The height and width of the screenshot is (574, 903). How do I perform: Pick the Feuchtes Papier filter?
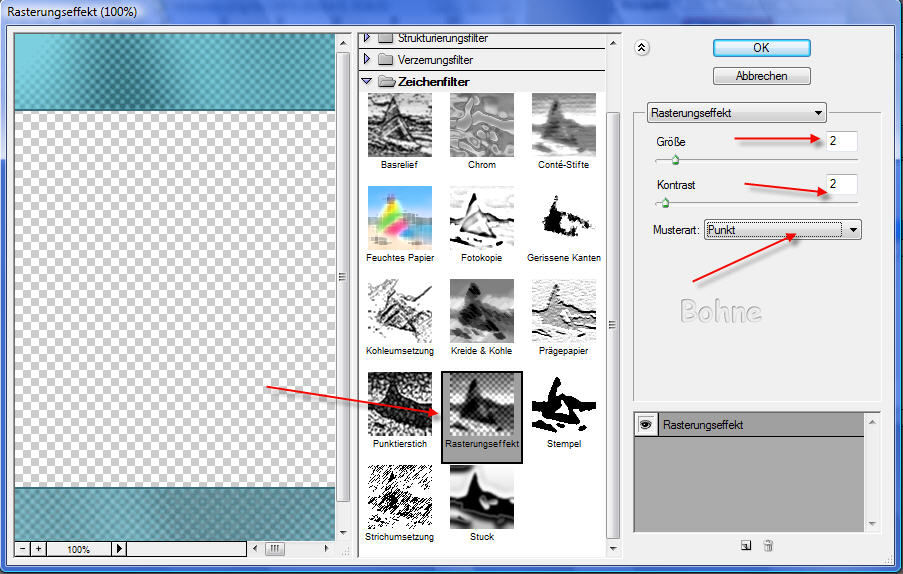(399, 218)
